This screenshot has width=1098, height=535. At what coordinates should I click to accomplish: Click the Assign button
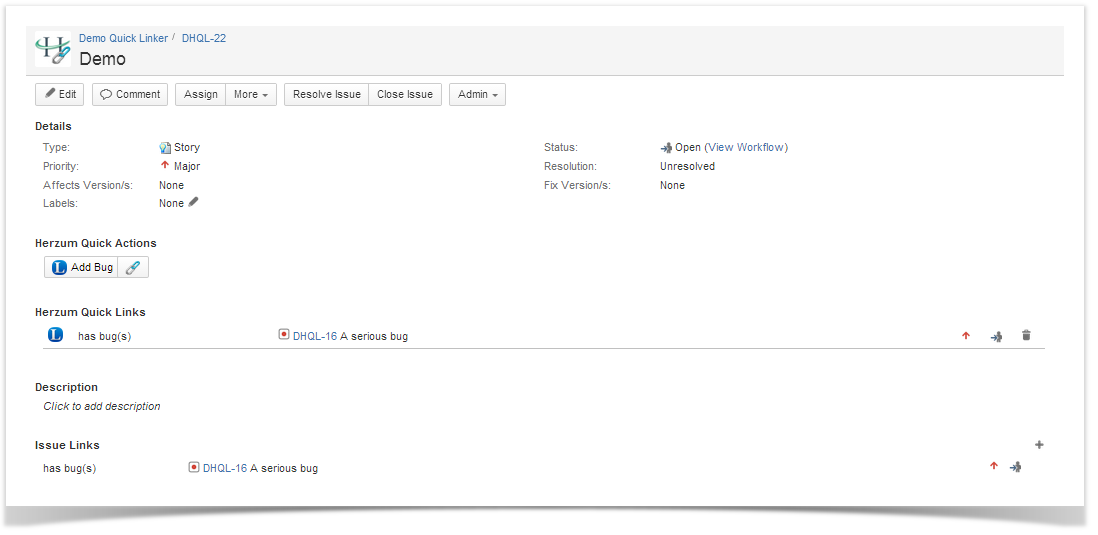tap(201, 94)
